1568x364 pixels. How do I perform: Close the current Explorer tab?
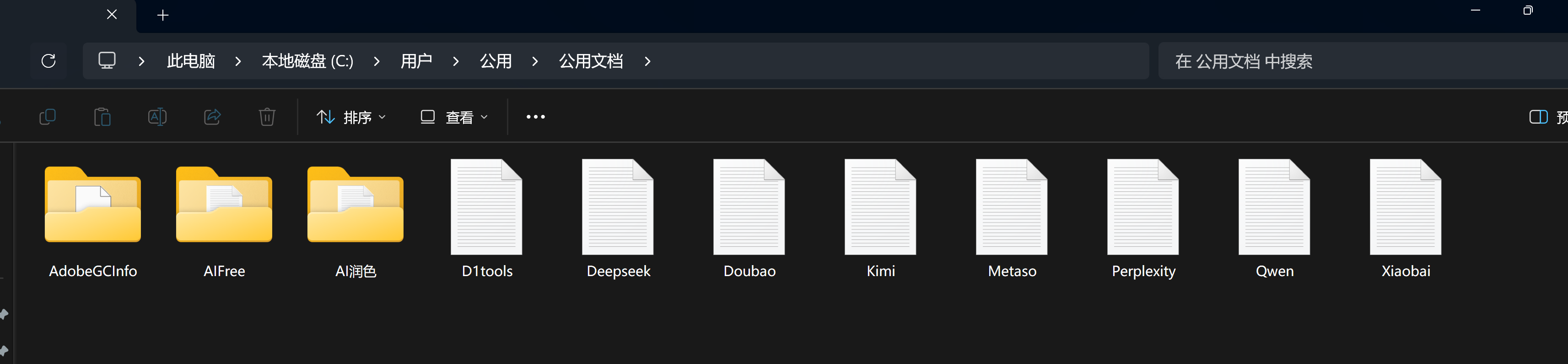[112, 14]
